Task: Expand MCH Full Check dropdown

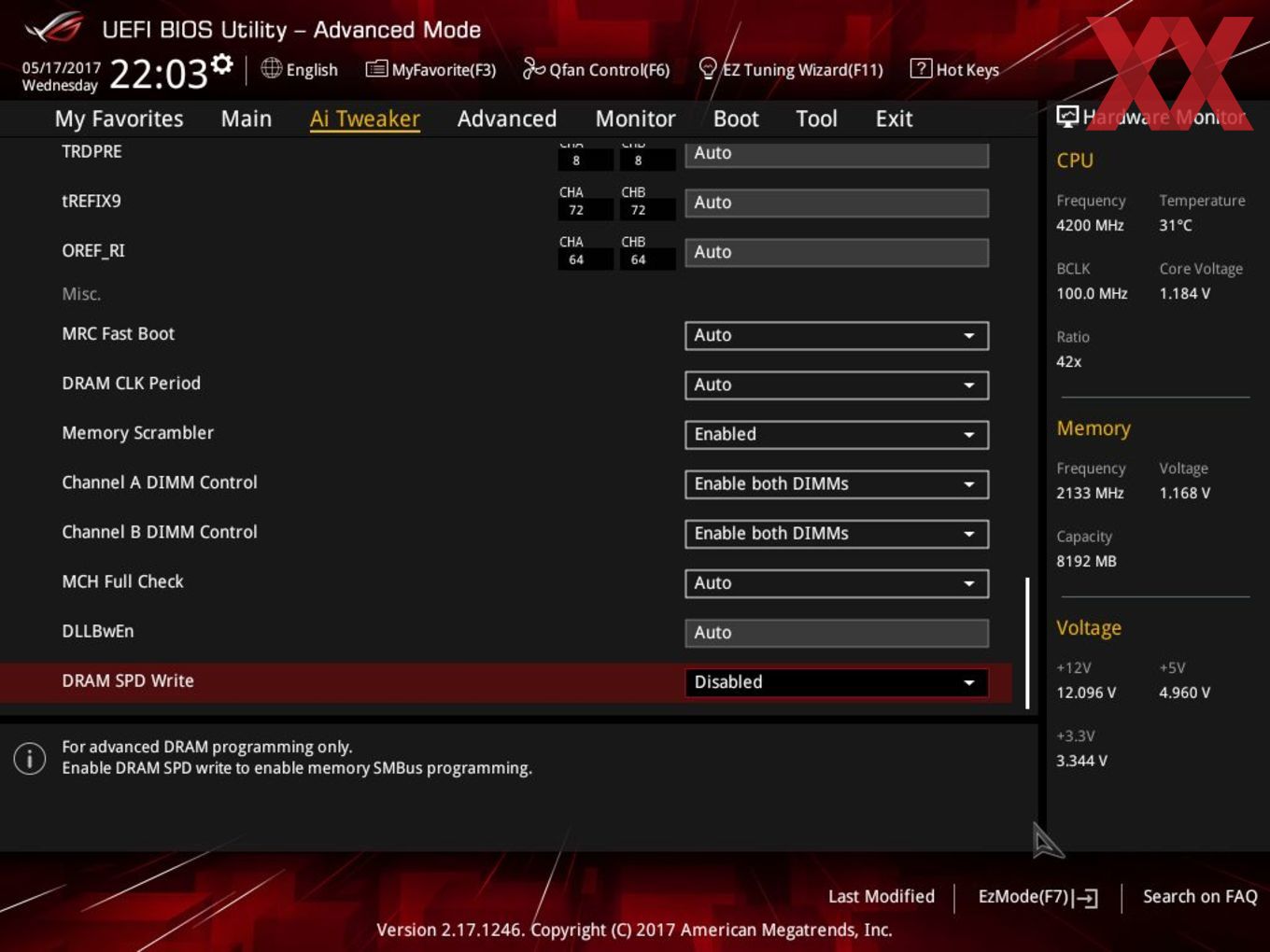Action: pyautogui.click(x=837, y=582)
